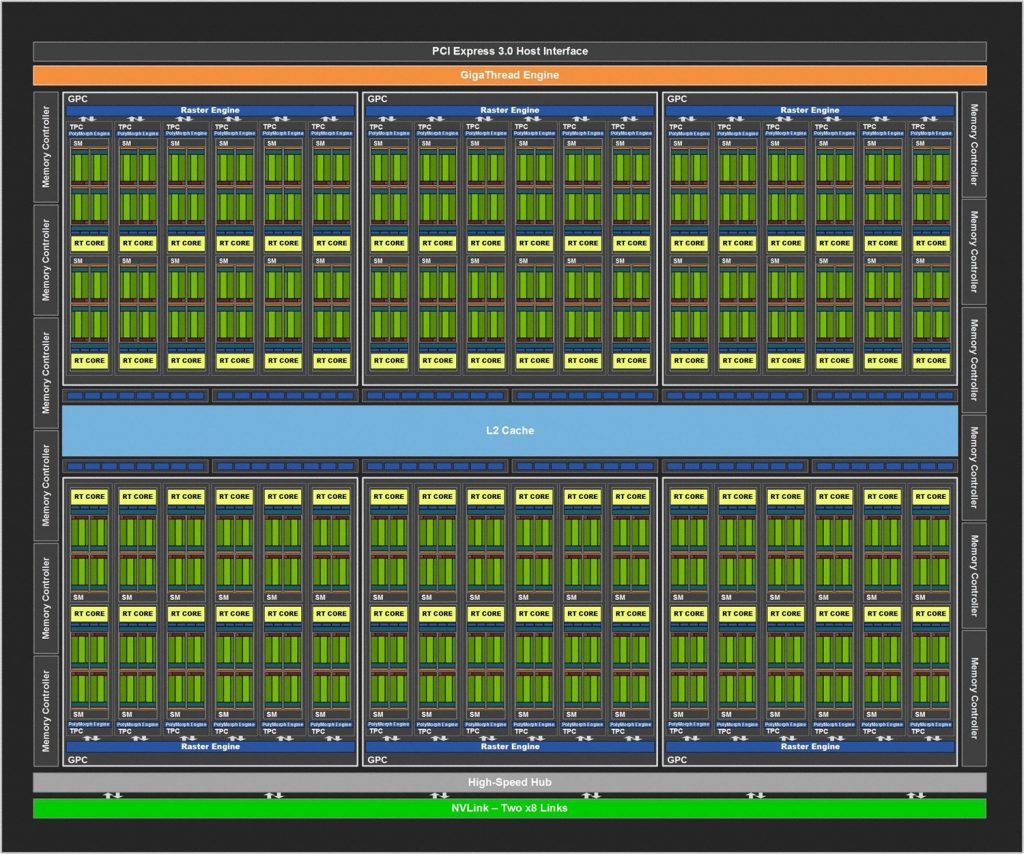Click the bottommost Memory Controller on the left
This screenshot has height=854, width=1024.
46,710
